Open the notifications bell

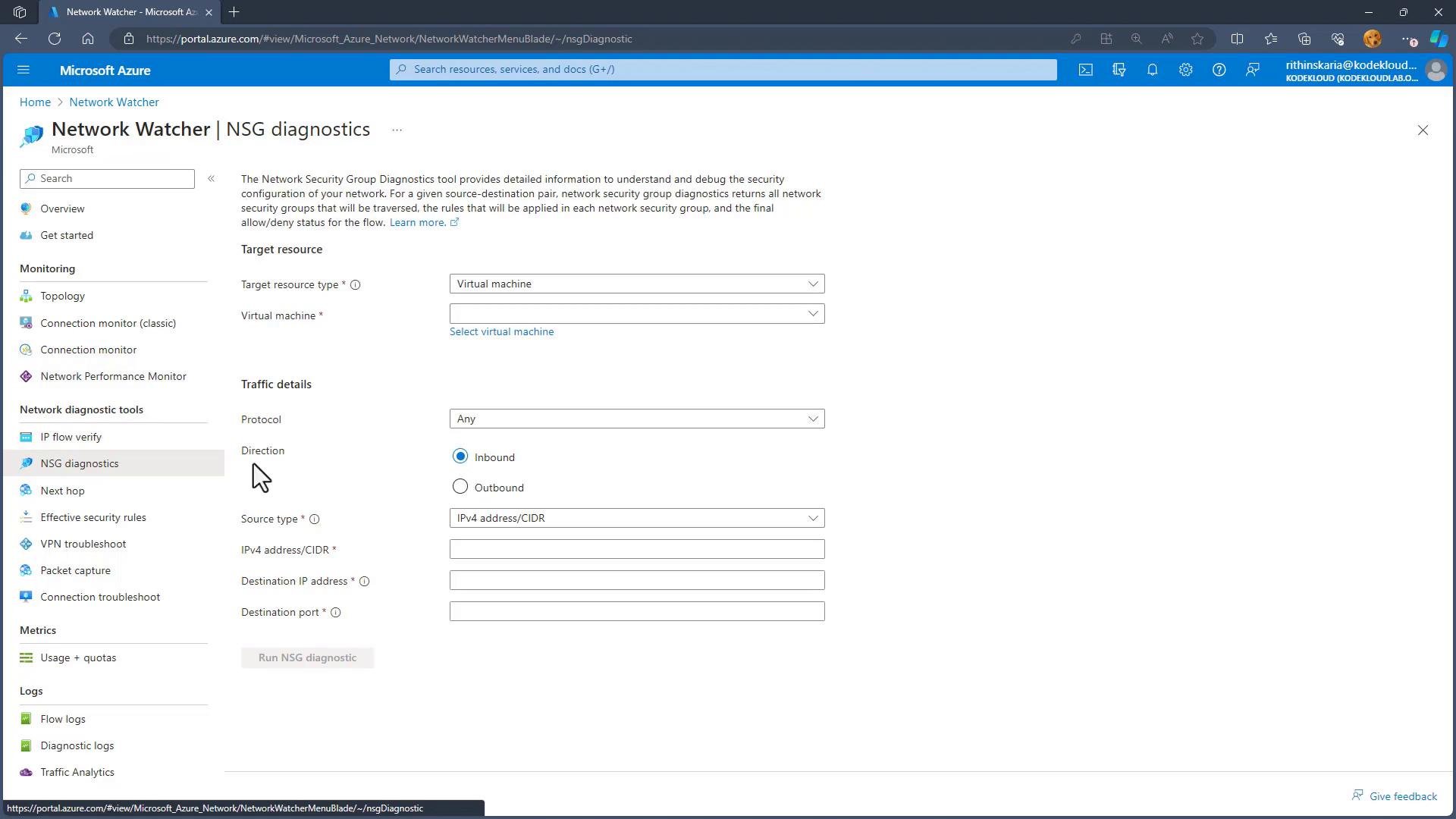coord(1153,70)
